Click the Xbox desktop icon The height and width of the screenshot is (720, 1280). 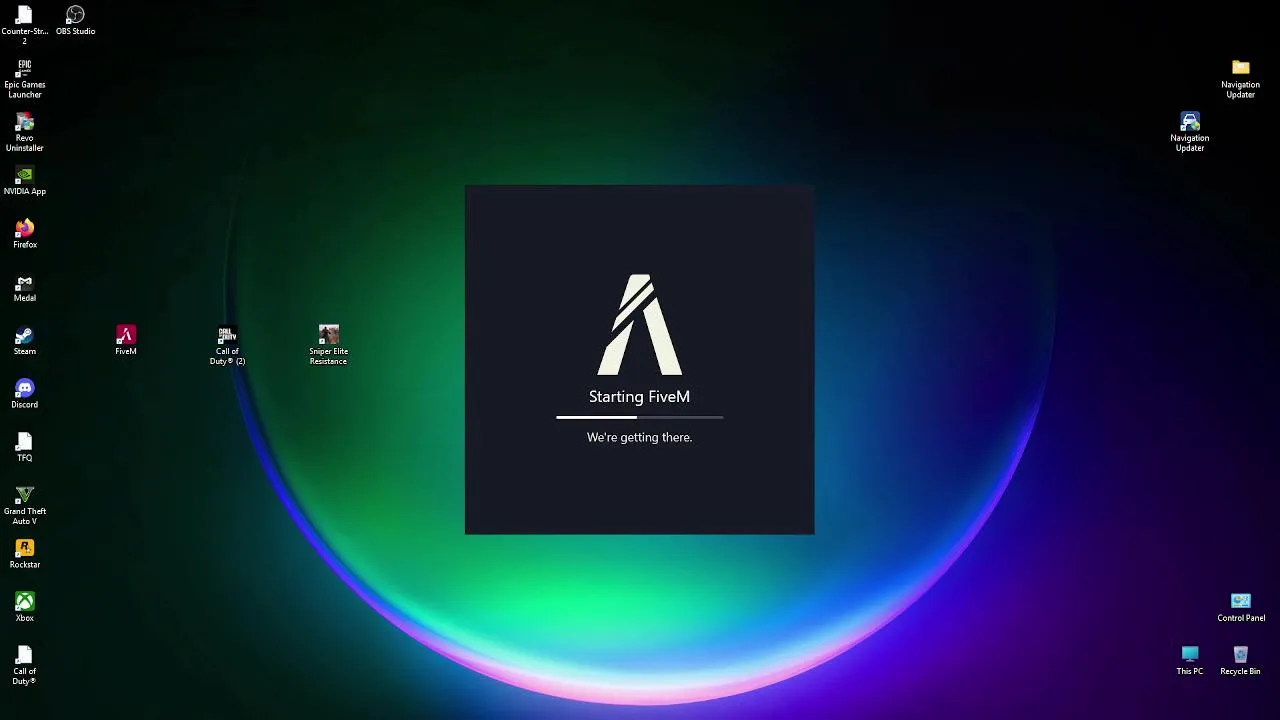[x=24, y=607]
